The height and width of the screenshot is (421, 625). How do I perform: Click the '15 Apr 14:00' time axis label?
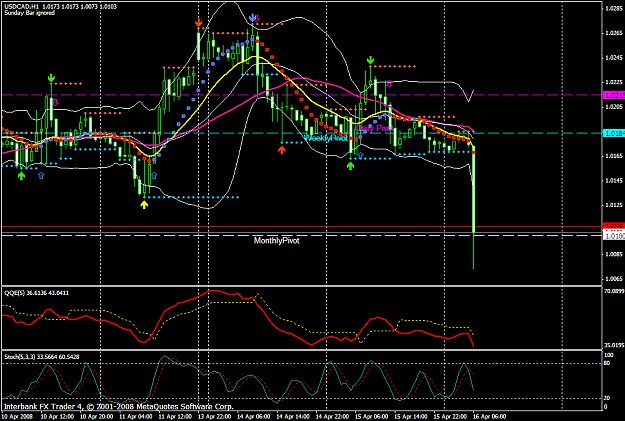pos(411,417)
